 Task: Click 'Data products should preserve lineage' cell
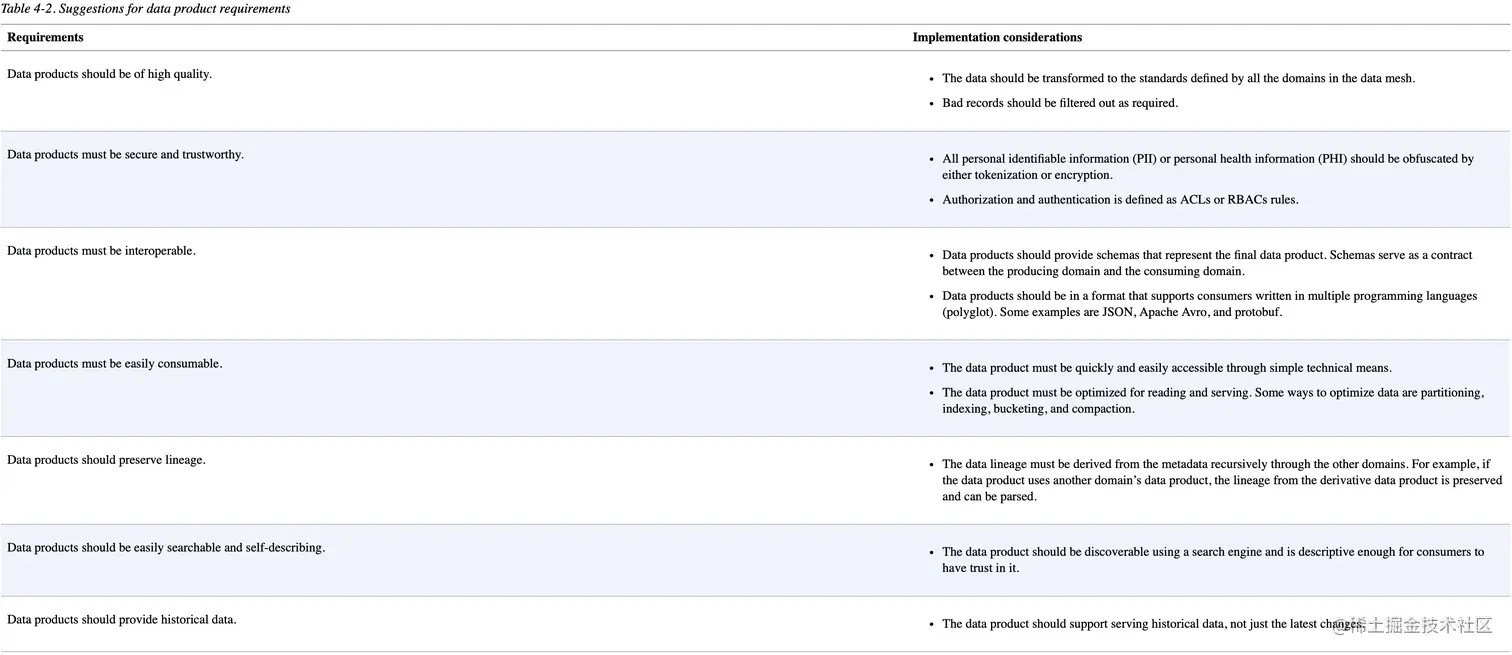tap(106, 460)
